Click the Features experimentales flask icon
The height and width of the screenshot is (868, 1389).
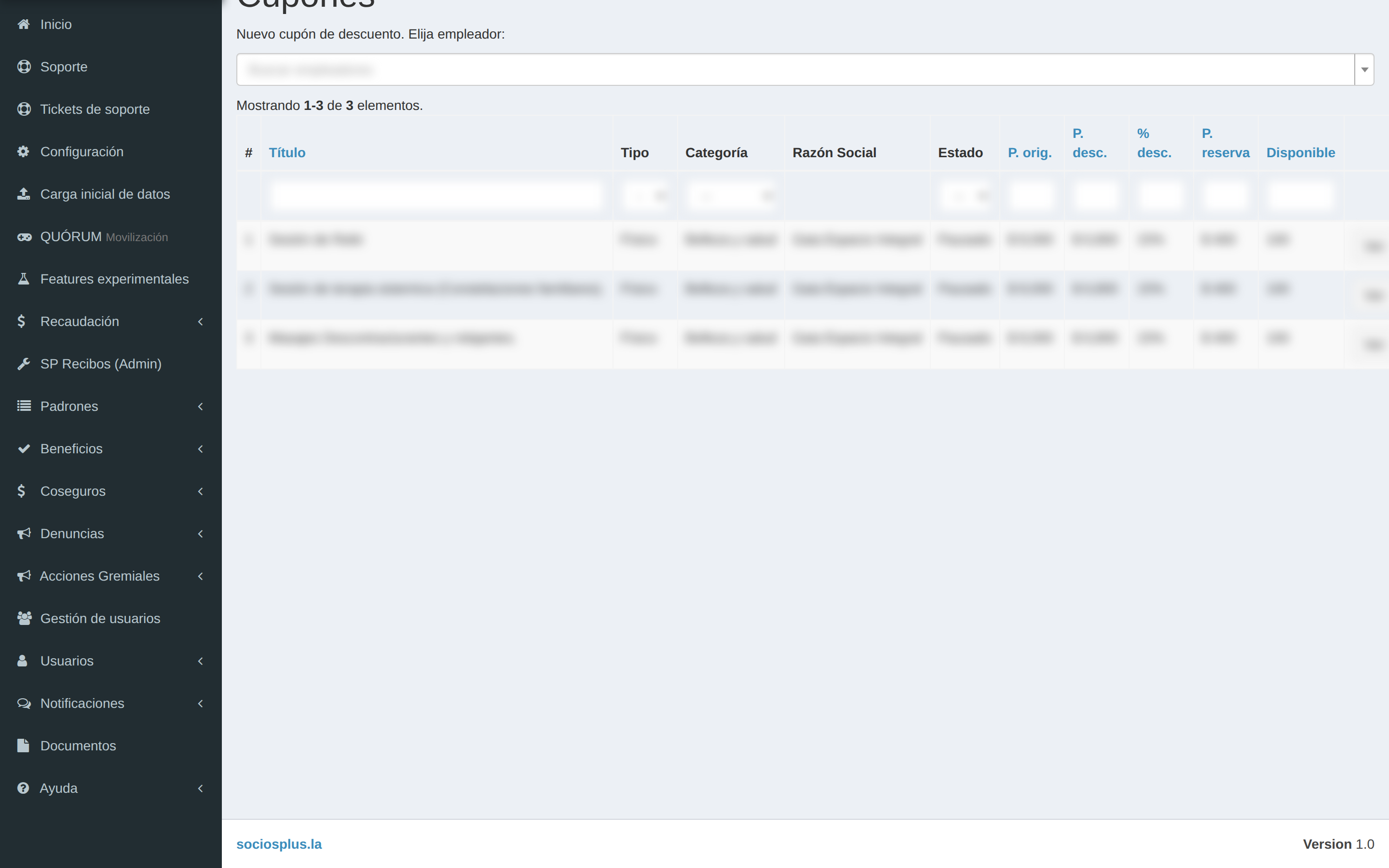(24, 279)
